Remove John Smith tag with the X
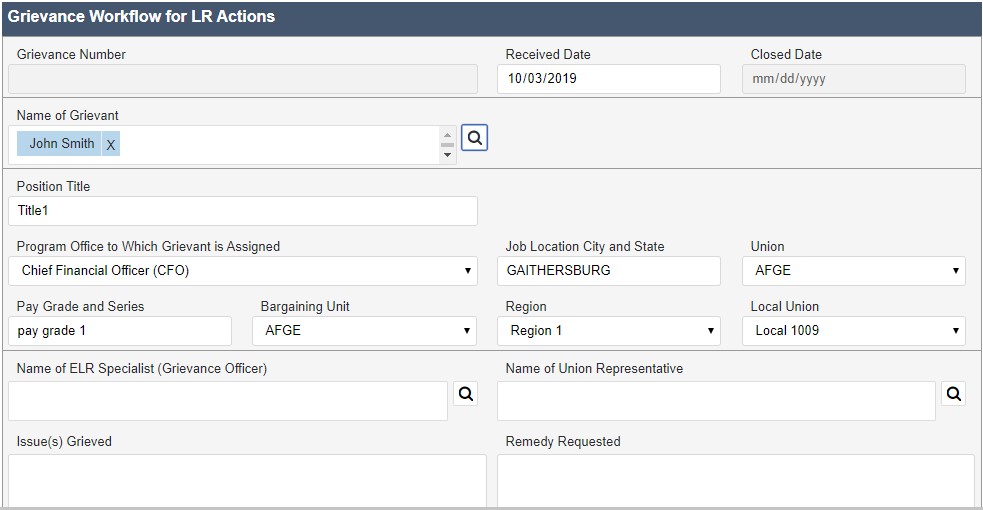Image resolution: width=983 pixels, height=510 pixels. 110,144
